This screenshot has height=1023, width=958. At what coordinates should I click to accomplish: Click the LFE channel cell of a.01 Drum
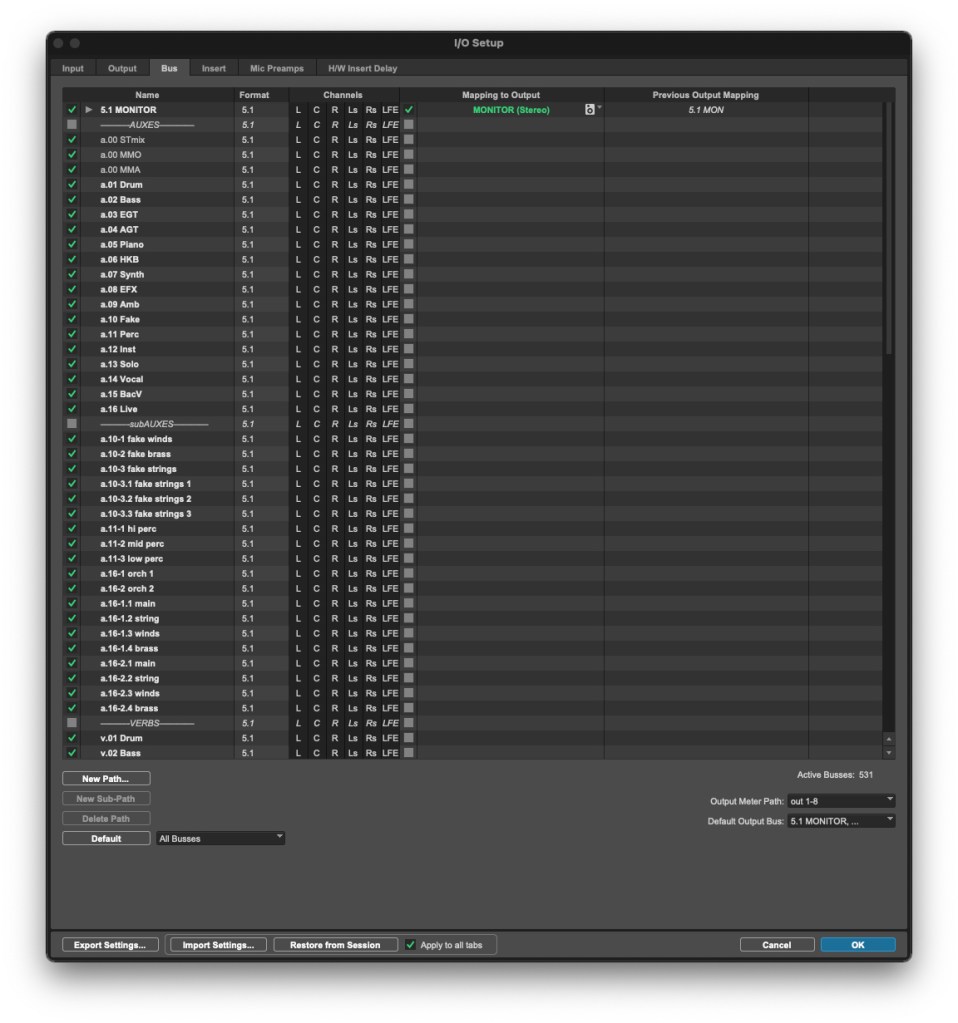tap(390, 185)
